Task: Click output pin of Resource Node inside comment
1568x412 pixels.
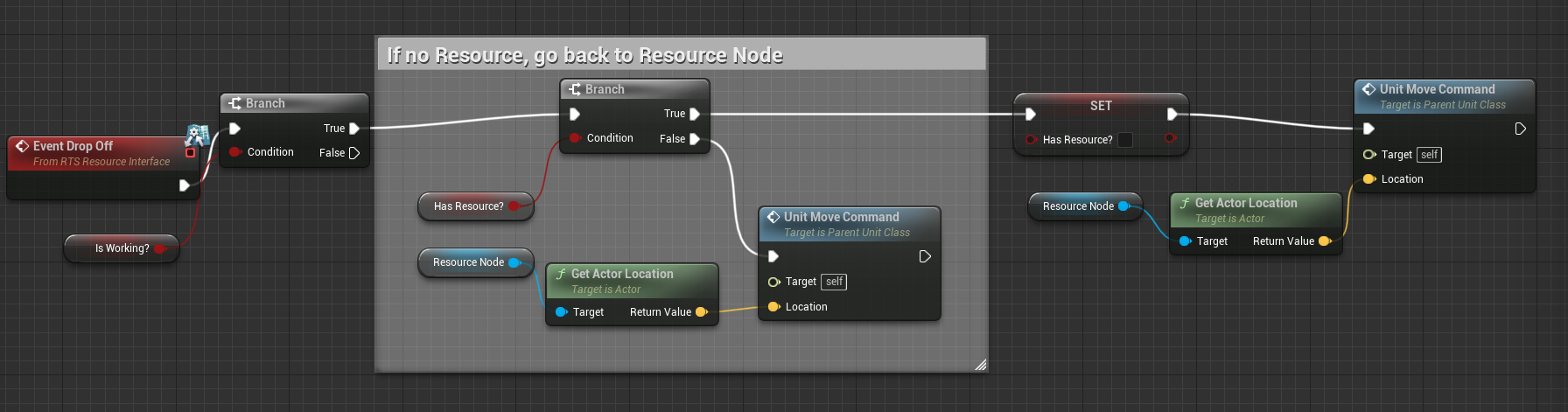Action: (x=514, y=262)
